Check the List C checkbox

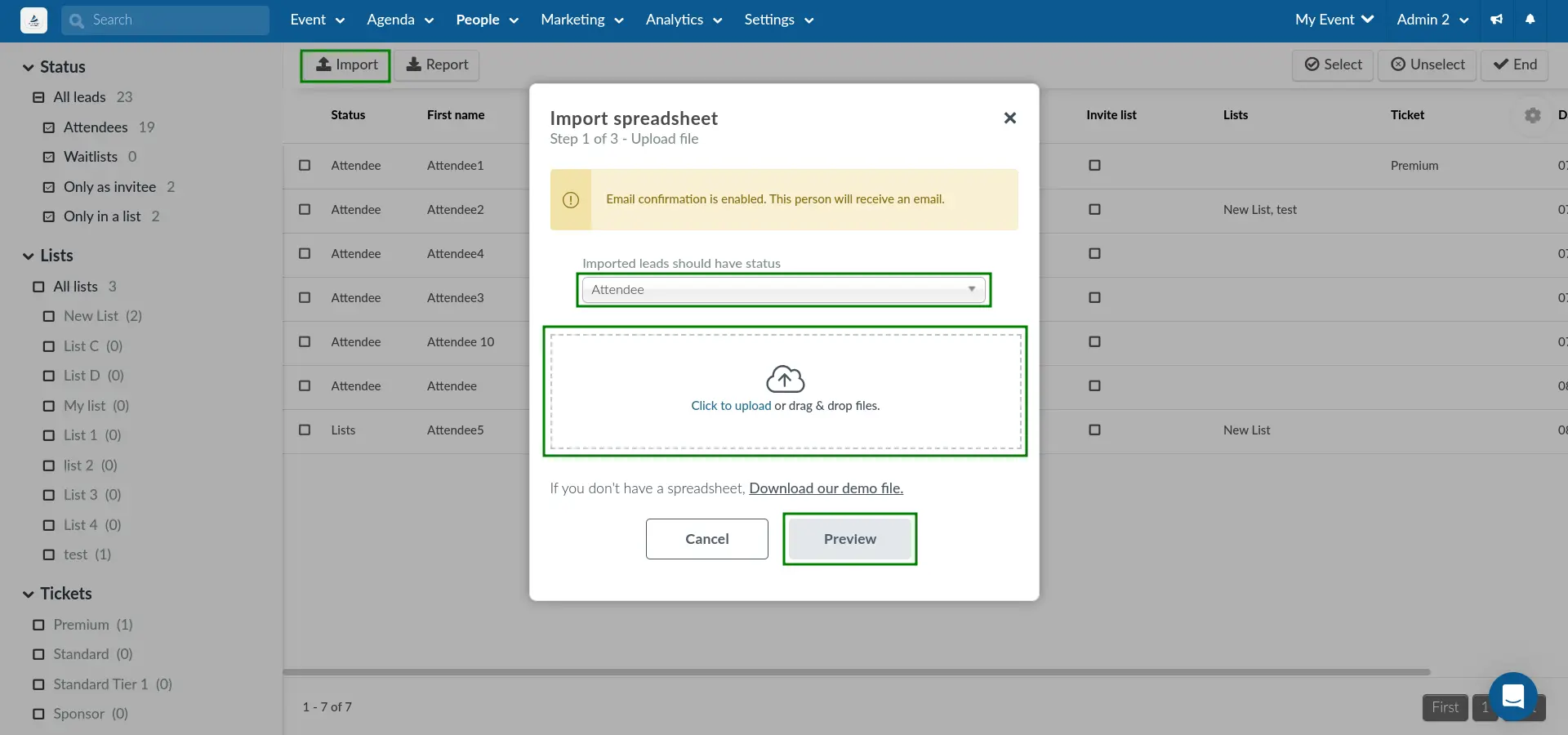[49, 346]
